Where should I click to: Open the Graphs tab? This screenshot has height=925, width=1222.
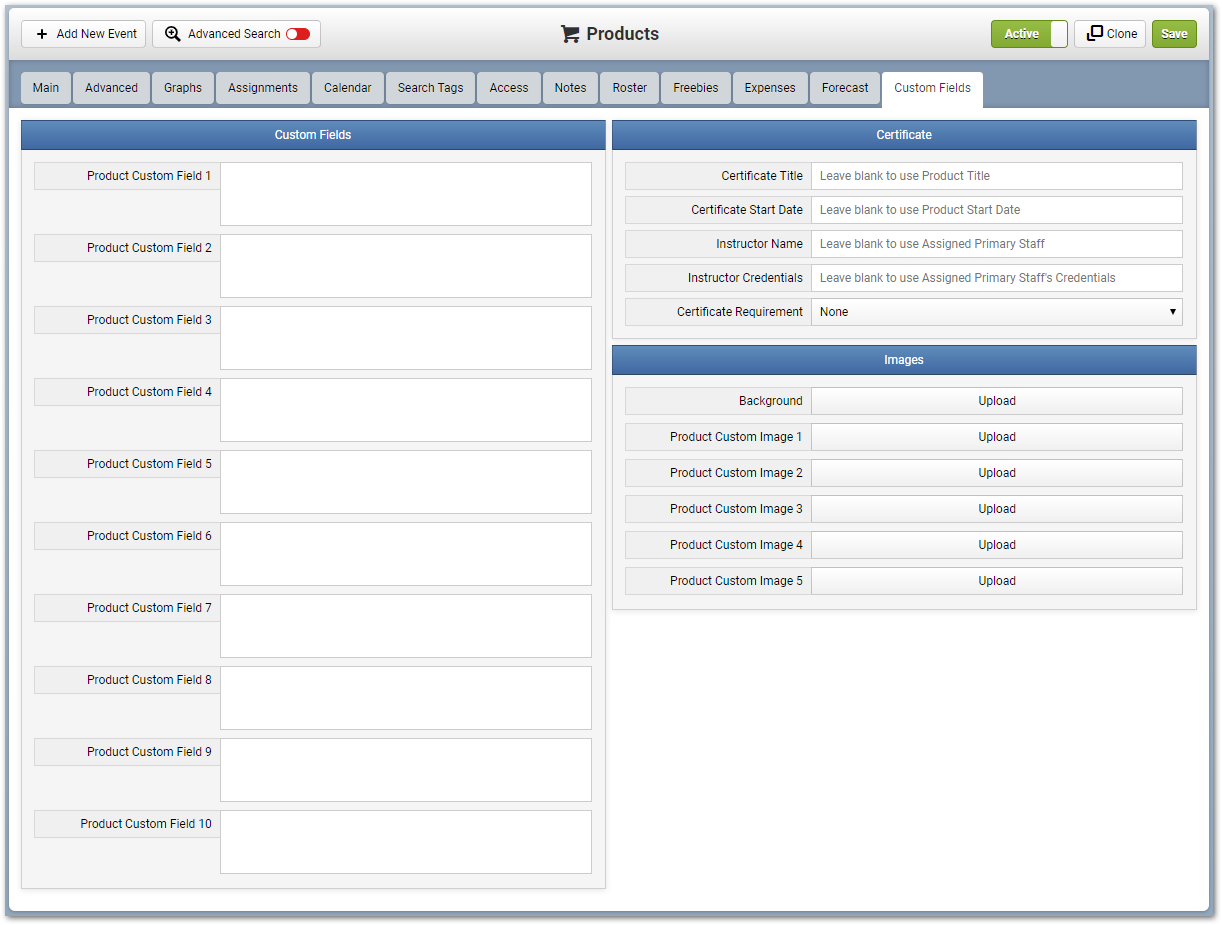click(x=183, y=88)
